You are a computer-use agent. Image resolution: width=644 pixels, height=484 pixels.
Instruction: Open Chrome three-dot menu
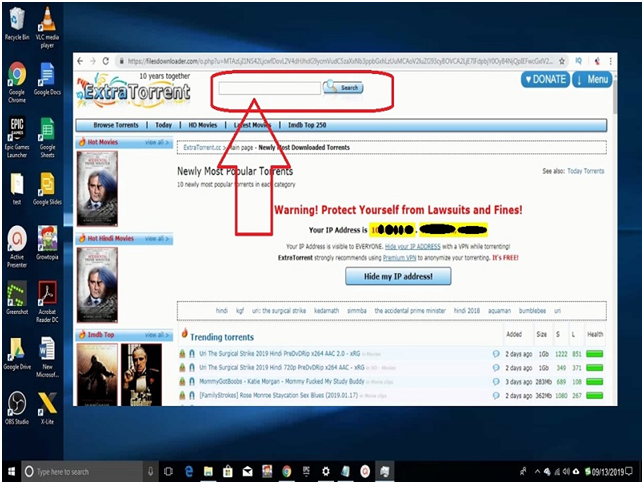(611, 61)
